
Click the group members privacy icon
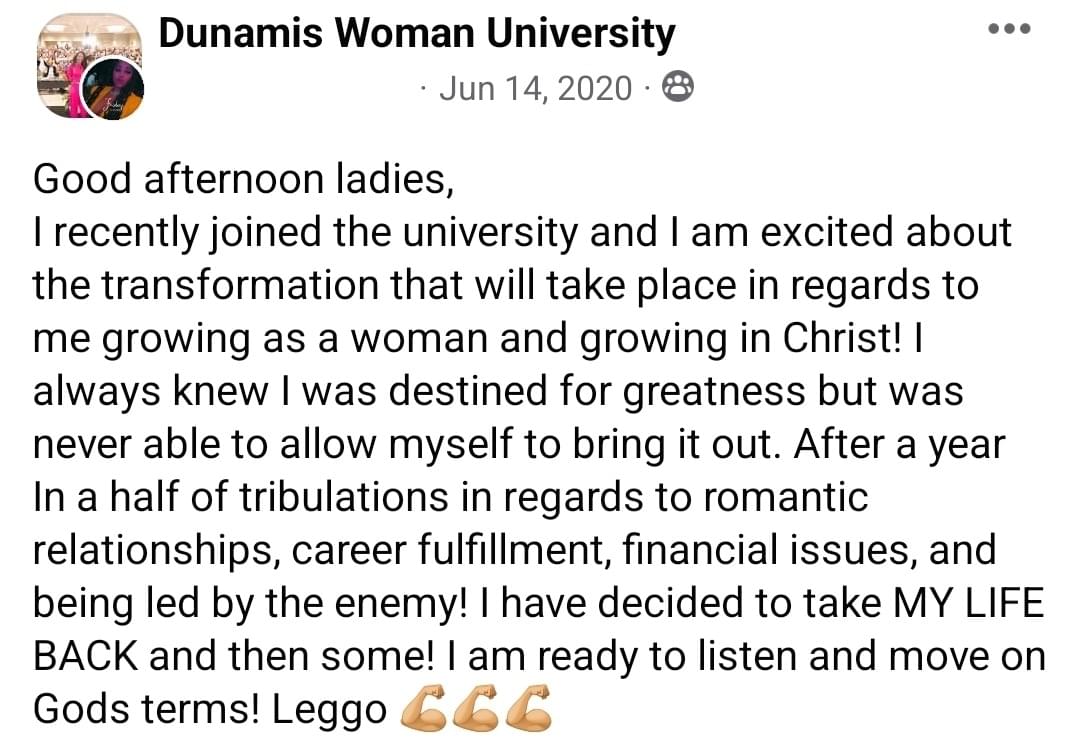[x=678, y=87]
